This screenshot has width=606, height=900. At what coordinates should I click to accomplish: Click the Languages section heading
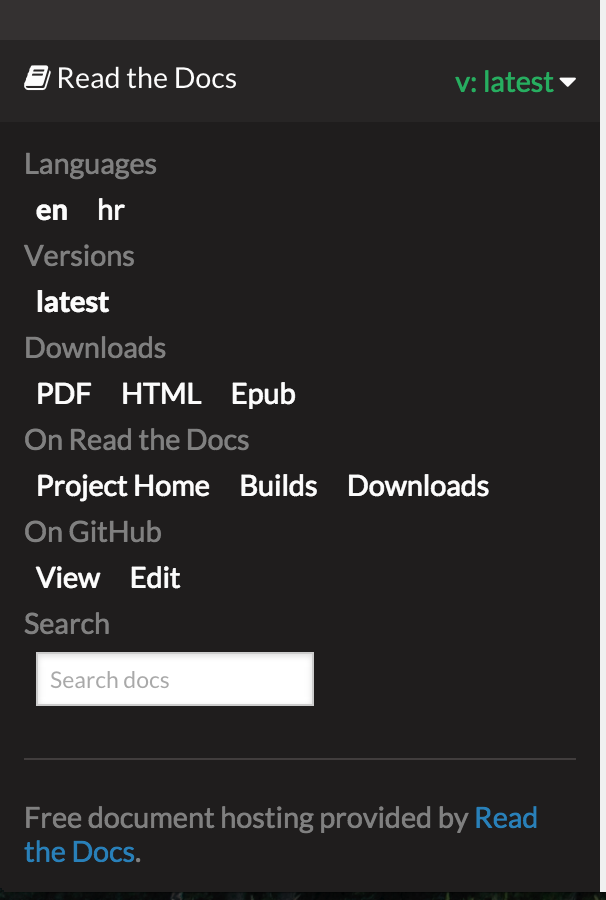pos(90,164)
